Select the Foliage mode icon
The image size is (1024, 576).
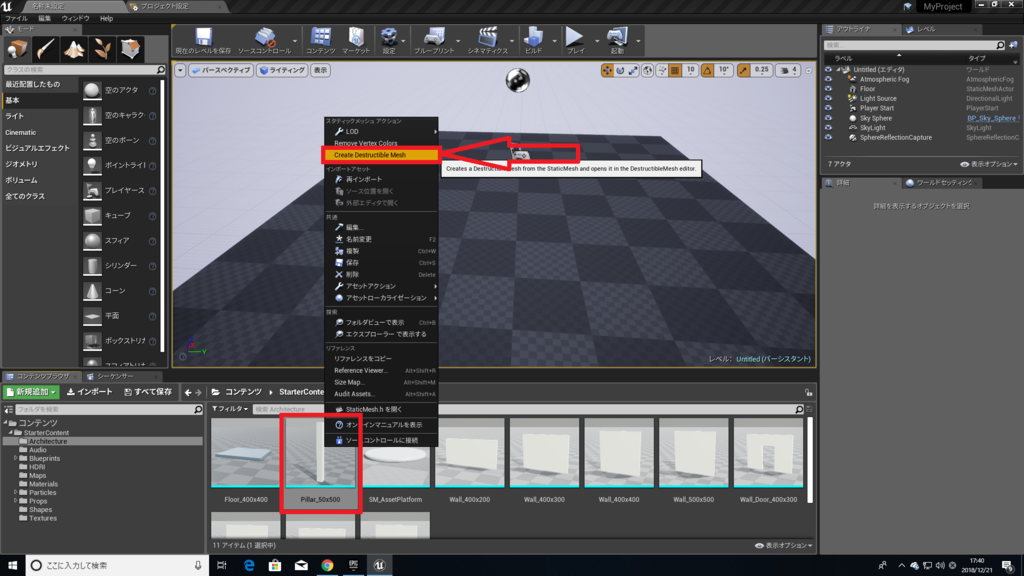(102, 49)
